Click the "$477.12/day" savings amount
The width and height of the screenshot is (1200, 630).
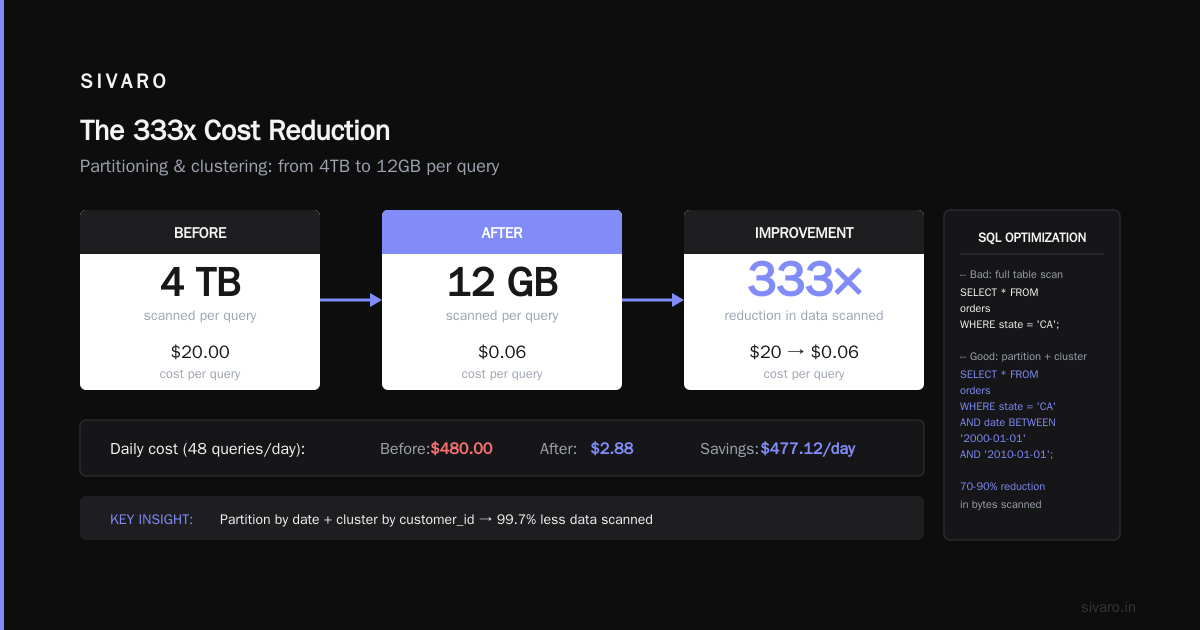pyautogui.click(x=808, y=449)
